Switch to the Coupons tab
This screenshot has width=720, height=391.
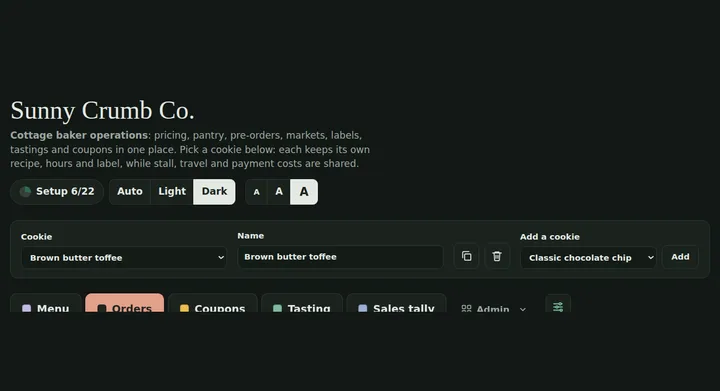pyautogui.click(x=213, y=304)
